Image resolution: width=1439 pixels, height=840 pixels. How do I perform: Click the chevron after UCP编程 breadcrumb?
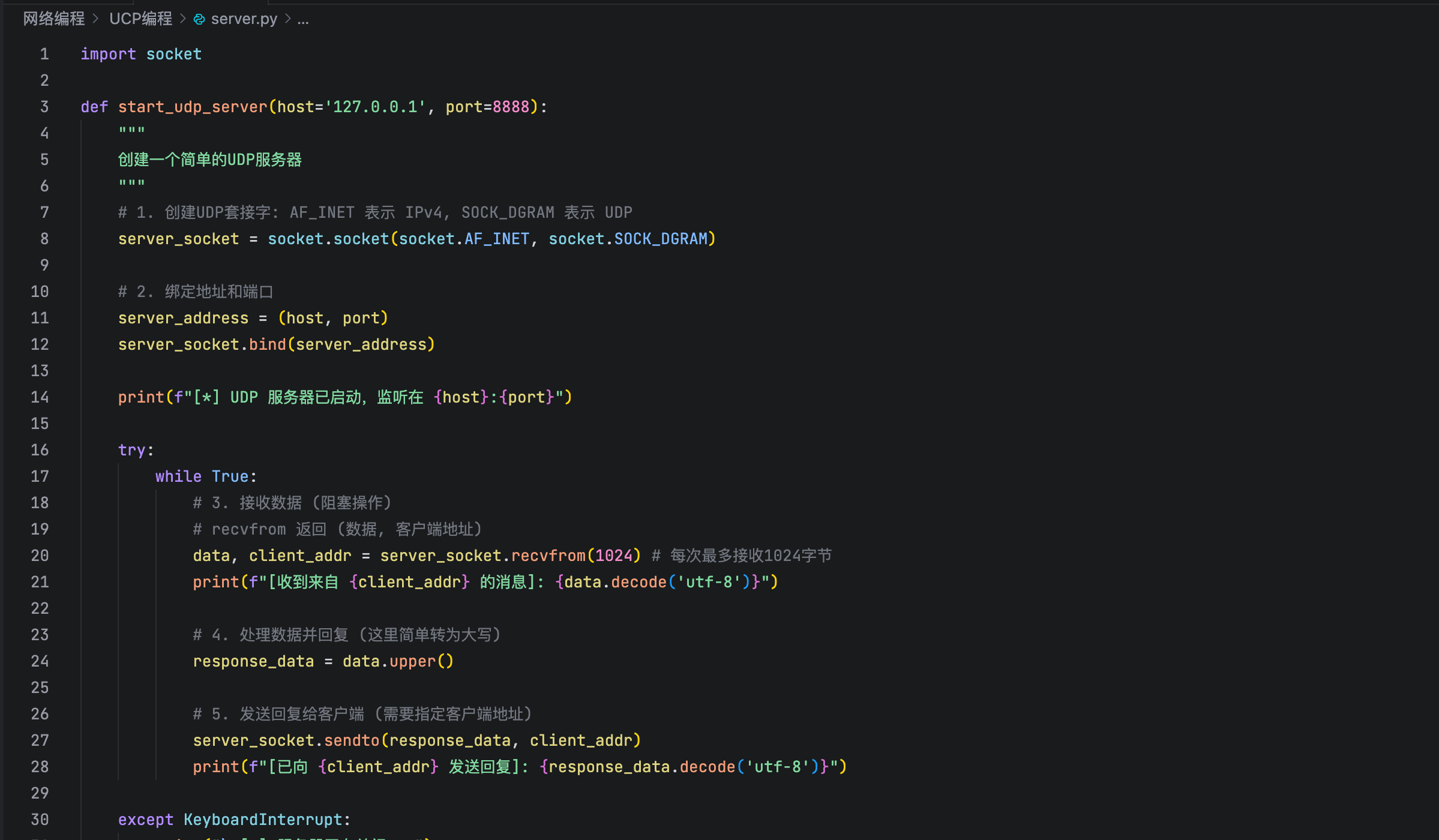183,19
